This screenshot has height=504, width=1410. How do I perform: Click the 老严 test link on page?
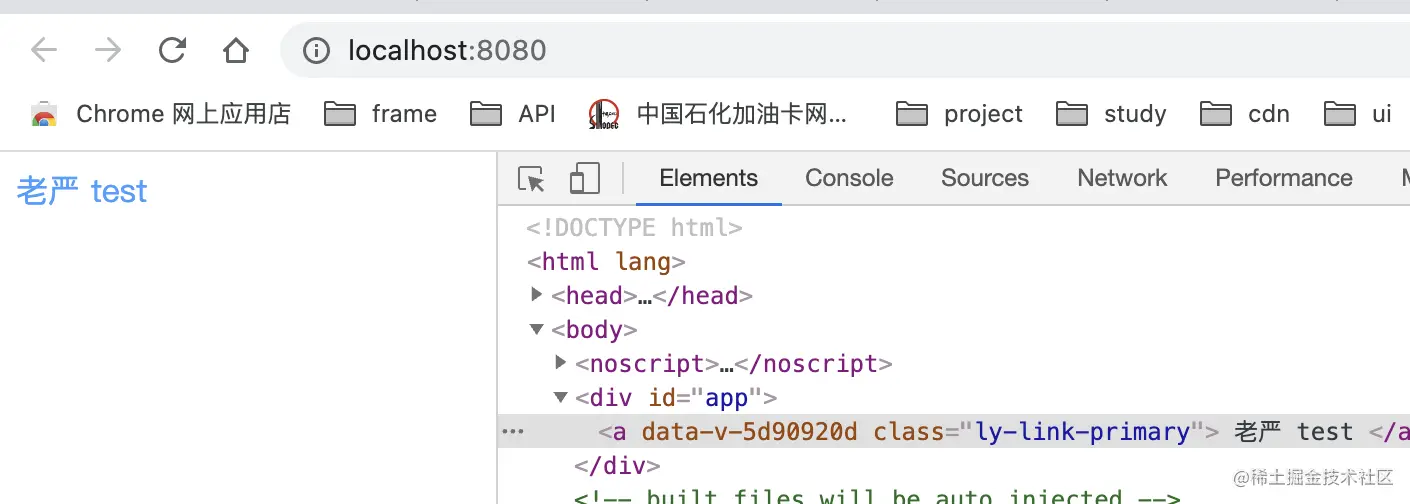click(x=82, y=191)
